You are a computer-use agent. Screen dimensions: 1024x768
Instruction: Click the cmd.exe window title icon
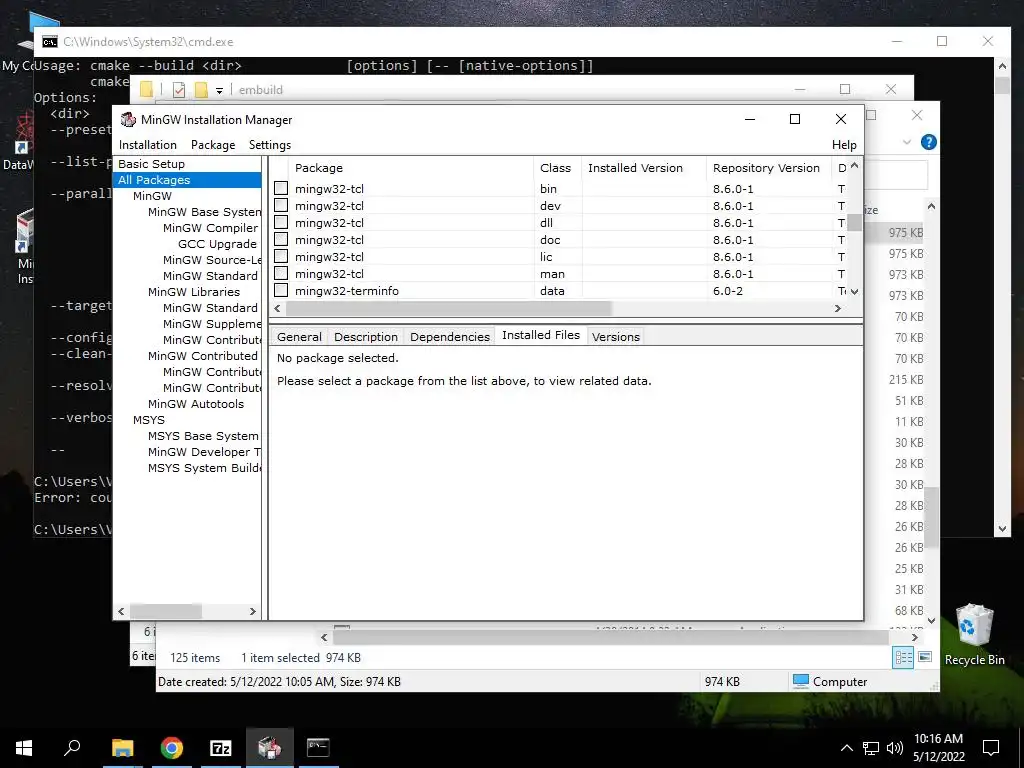(50, 42)
